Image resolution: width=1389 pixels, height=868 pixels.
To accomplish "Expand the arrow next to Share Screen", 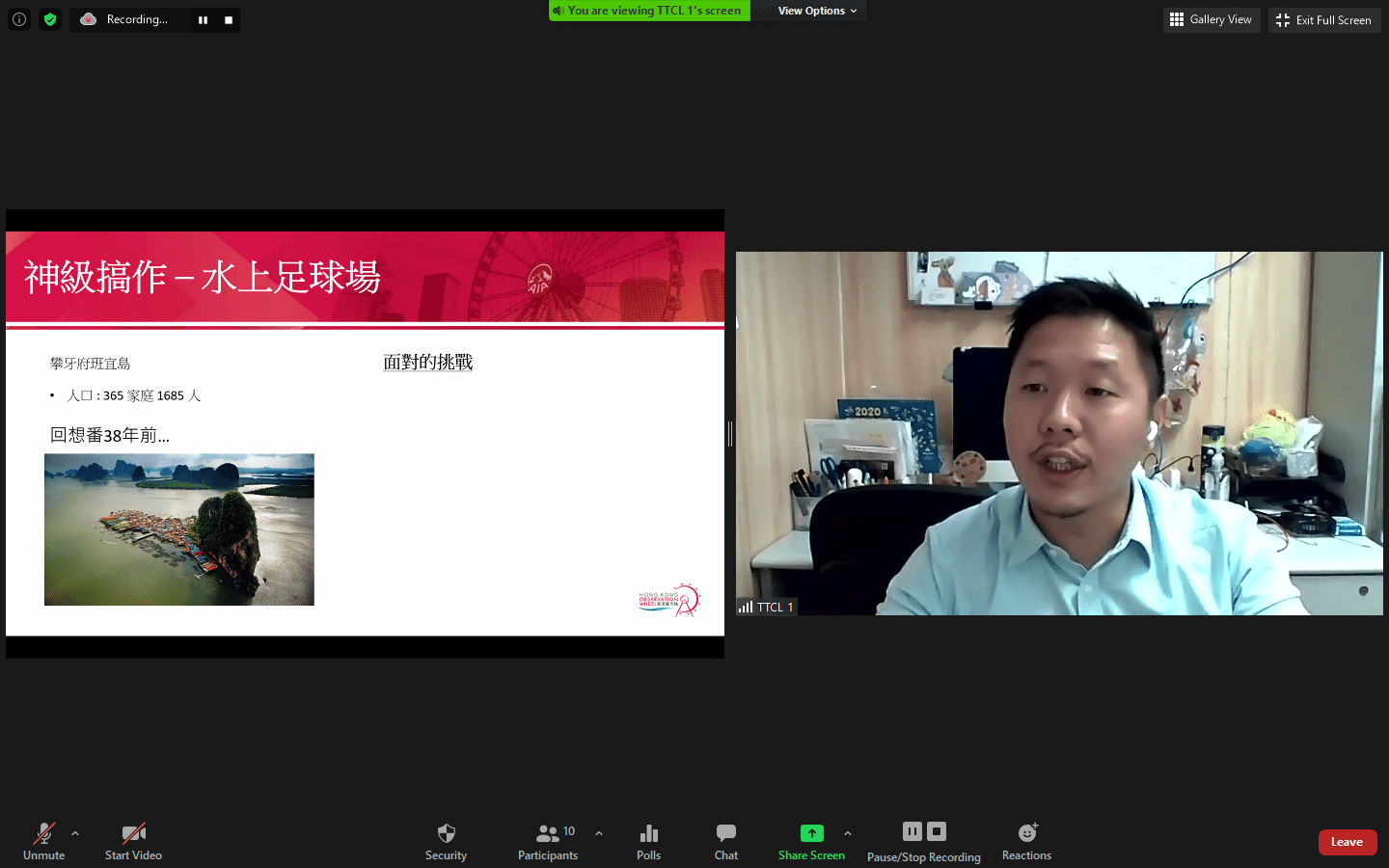I will [x=848, y=833].
